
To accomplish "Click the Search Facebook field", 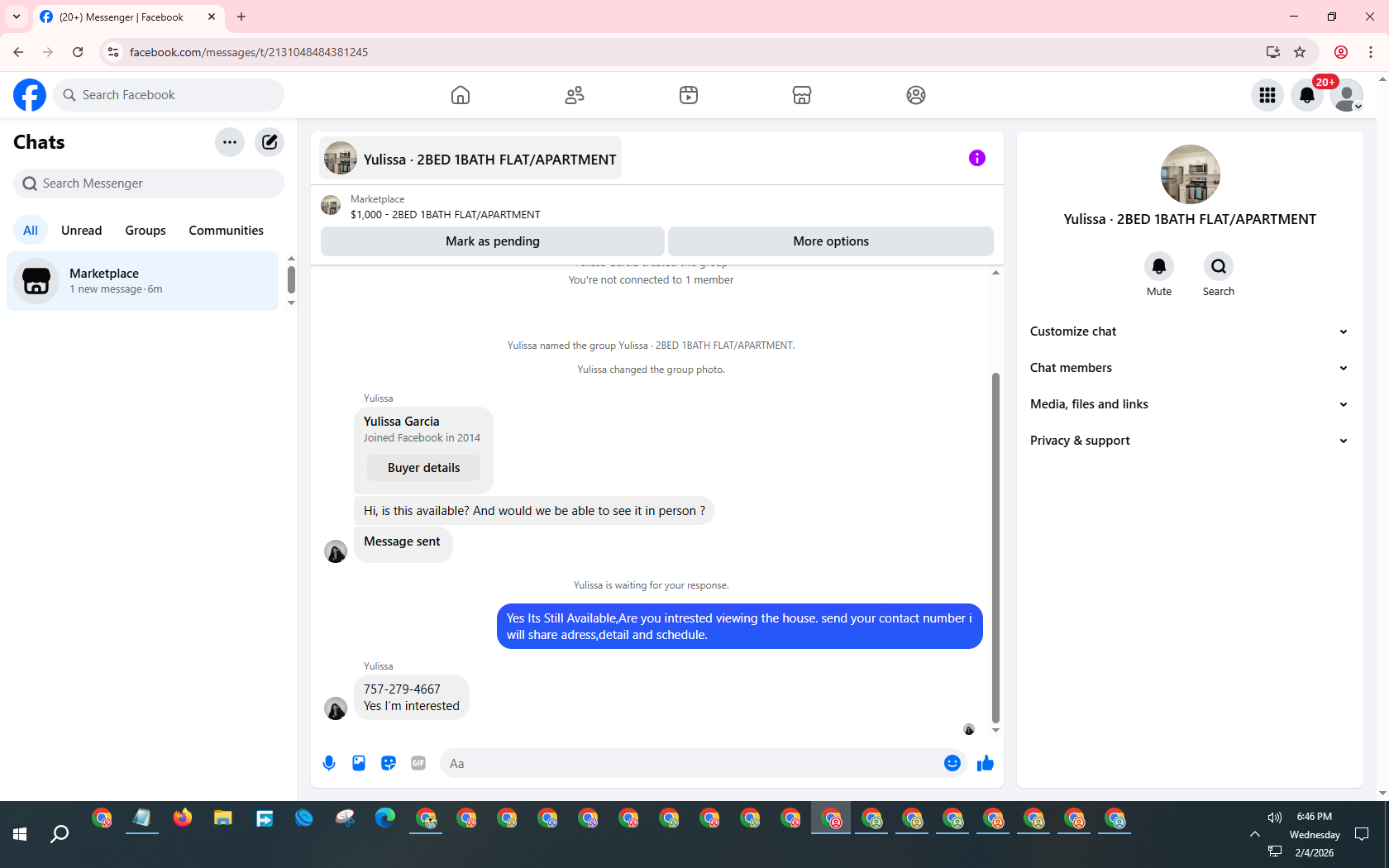I will click(x=169, y=95).
